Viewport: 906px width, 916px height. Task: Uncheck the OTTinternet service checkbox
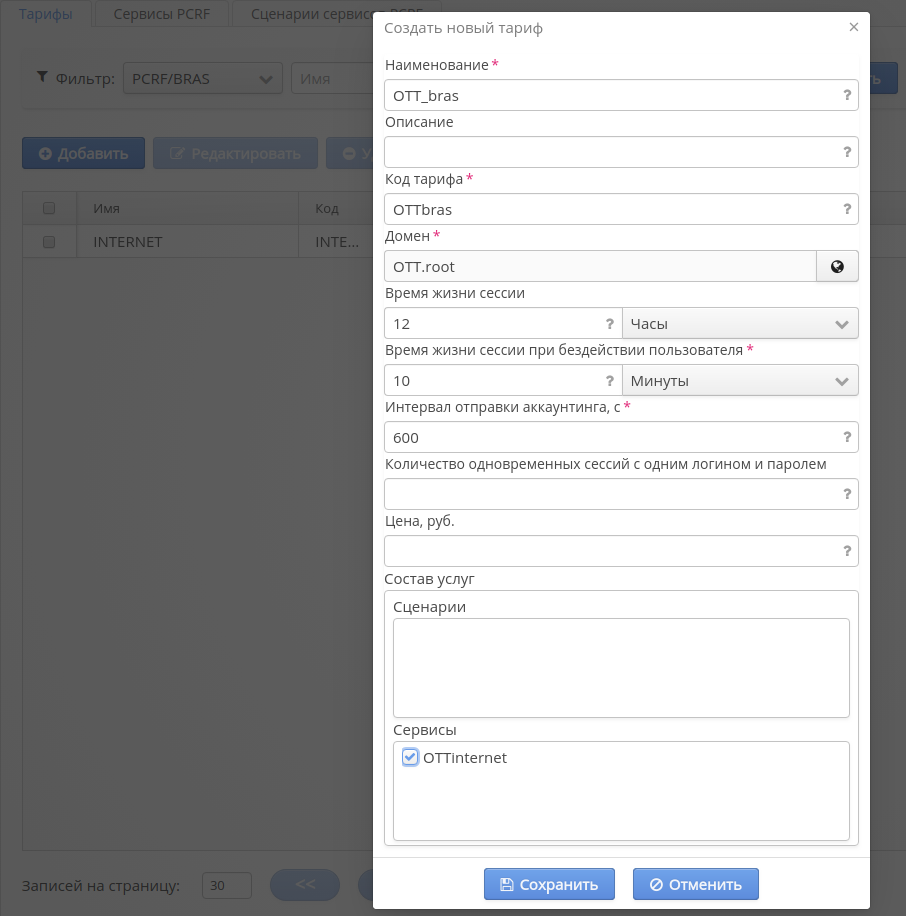(x=410, y=758)
